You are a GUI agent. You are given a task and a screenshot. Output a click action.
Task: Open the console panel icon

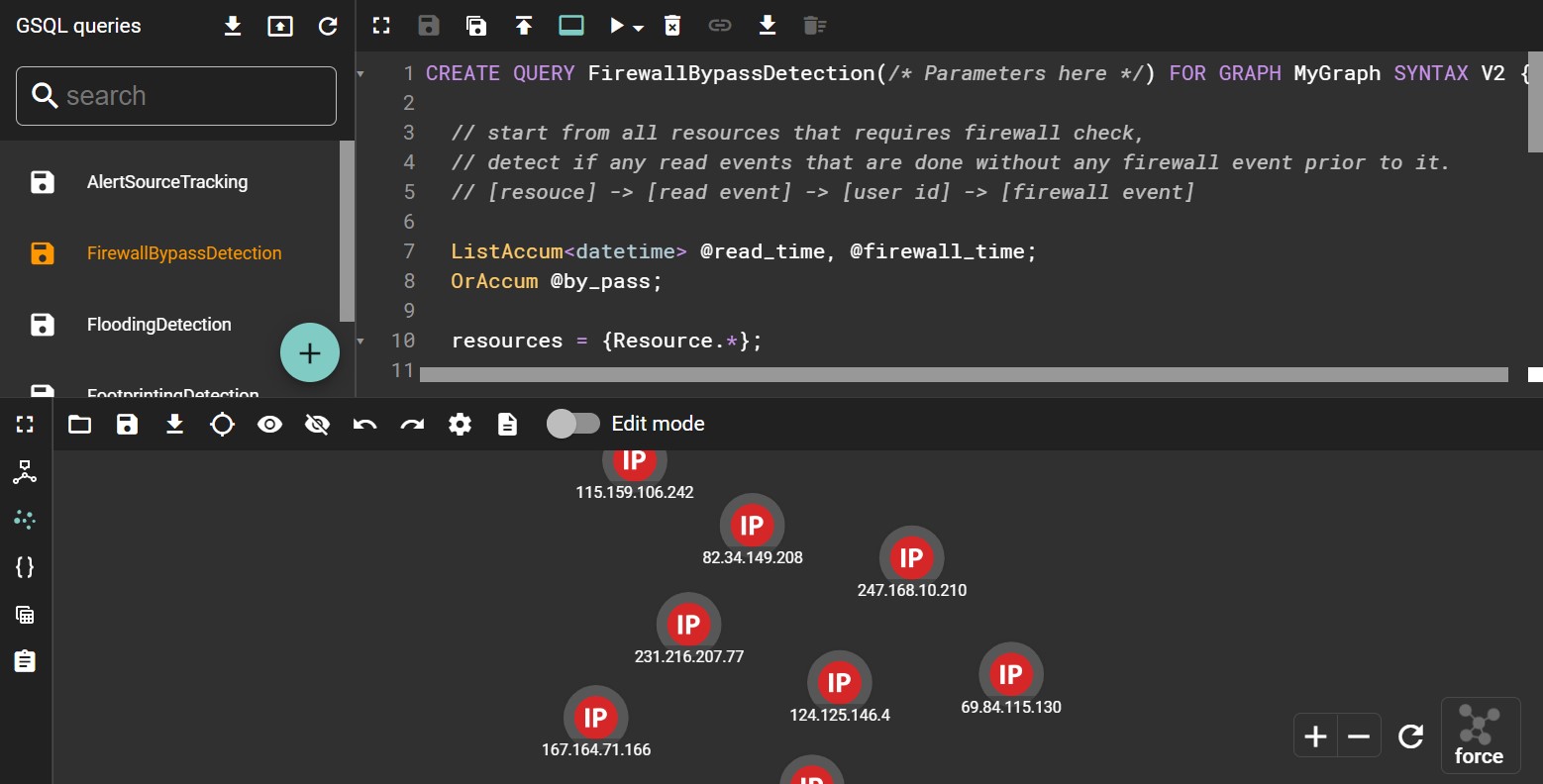(x=571, y=26)
